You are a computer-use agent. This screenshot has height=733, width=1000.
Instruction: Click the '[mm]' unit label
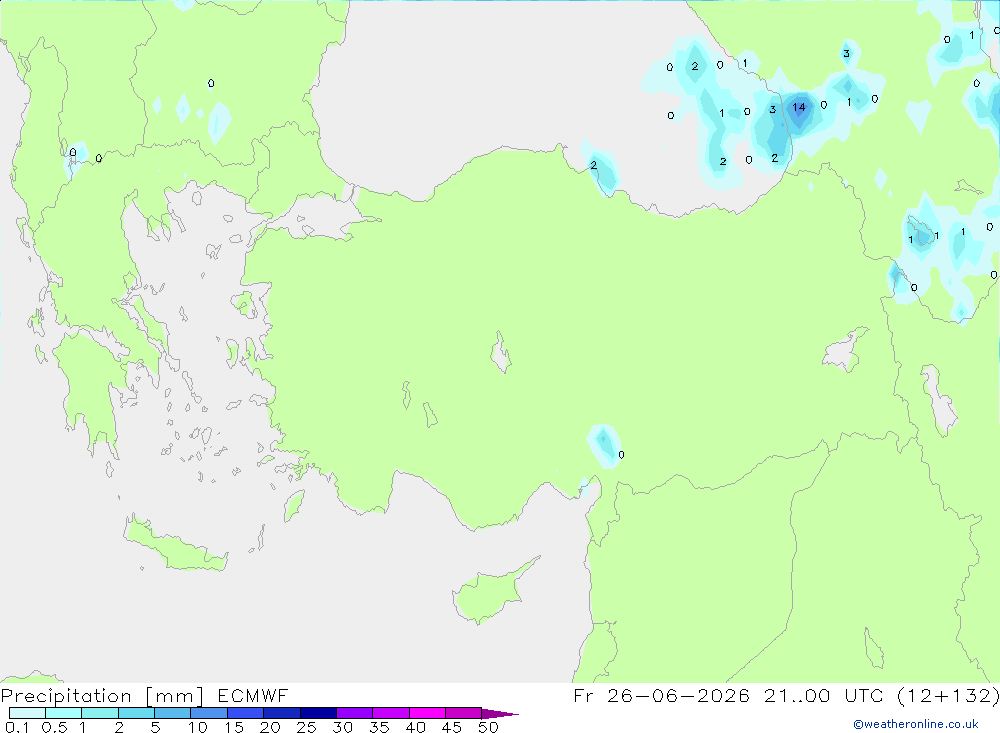[x=175, y=696]
